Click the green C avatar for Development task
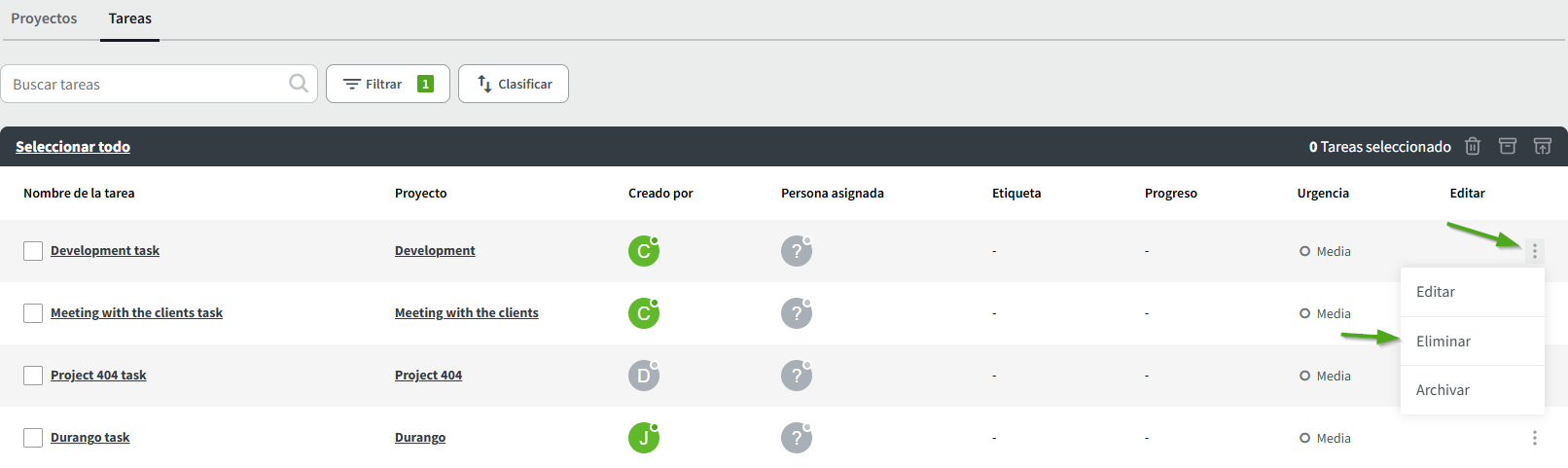The height and width of the screenshot is (468, 1568). [643, 251]
